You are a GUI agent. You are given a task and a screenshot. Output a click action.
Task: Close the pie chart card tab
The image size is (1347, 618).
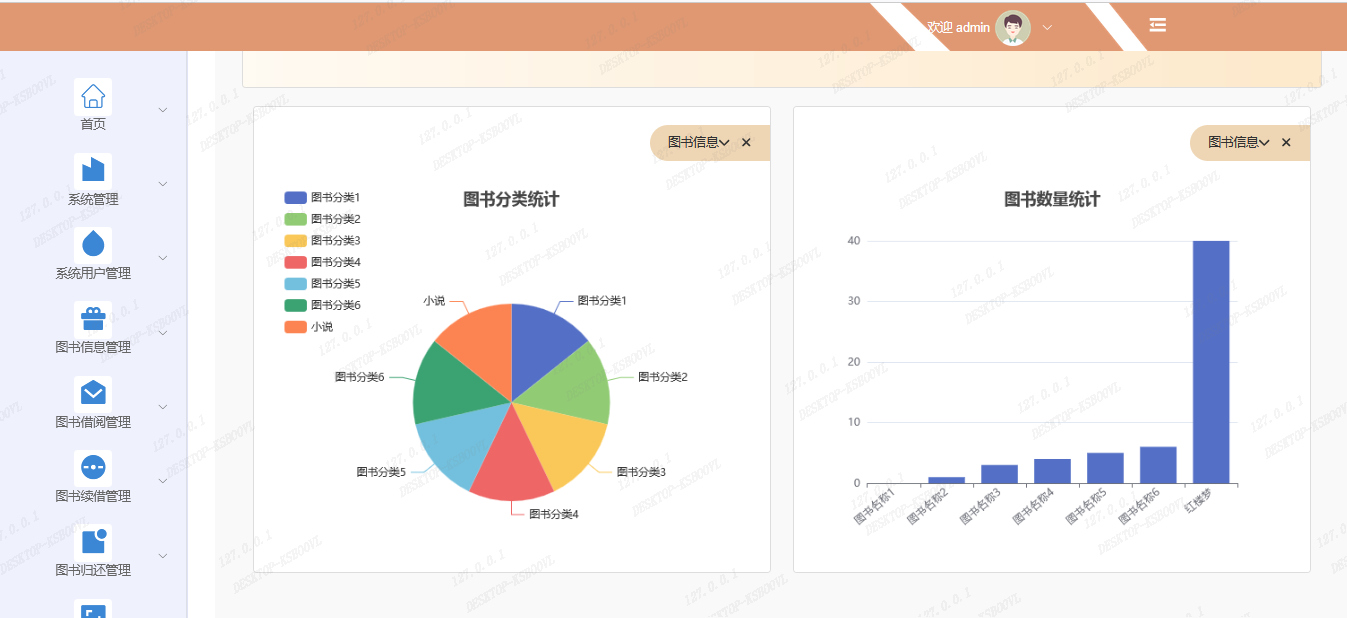[x=746, y=143]
